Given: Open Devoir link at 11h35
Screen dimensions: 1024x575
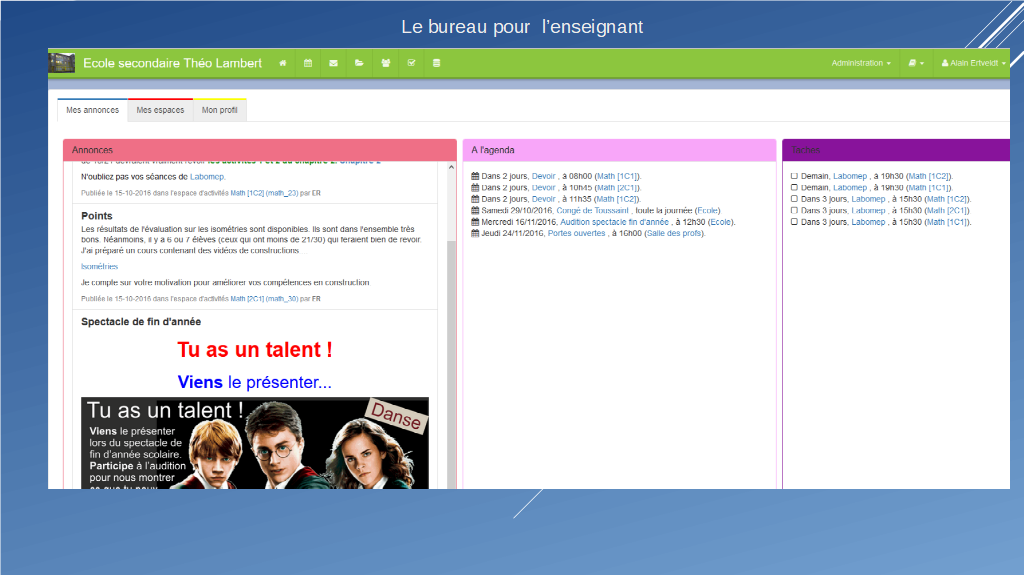Looking at the screenshot, I should tap(543, 199).
